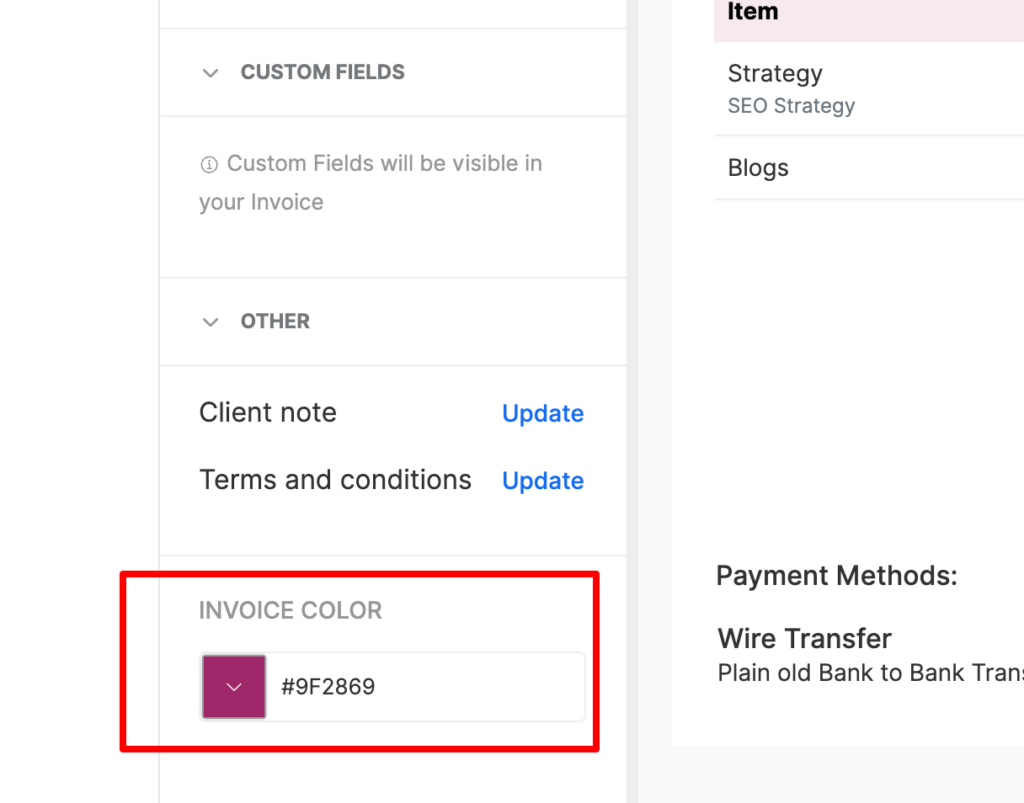The height and width of the screenshot is (803, 1024).
Task: Select the Strategy line item
Action: pyautogui.click(x=775, y=73)
